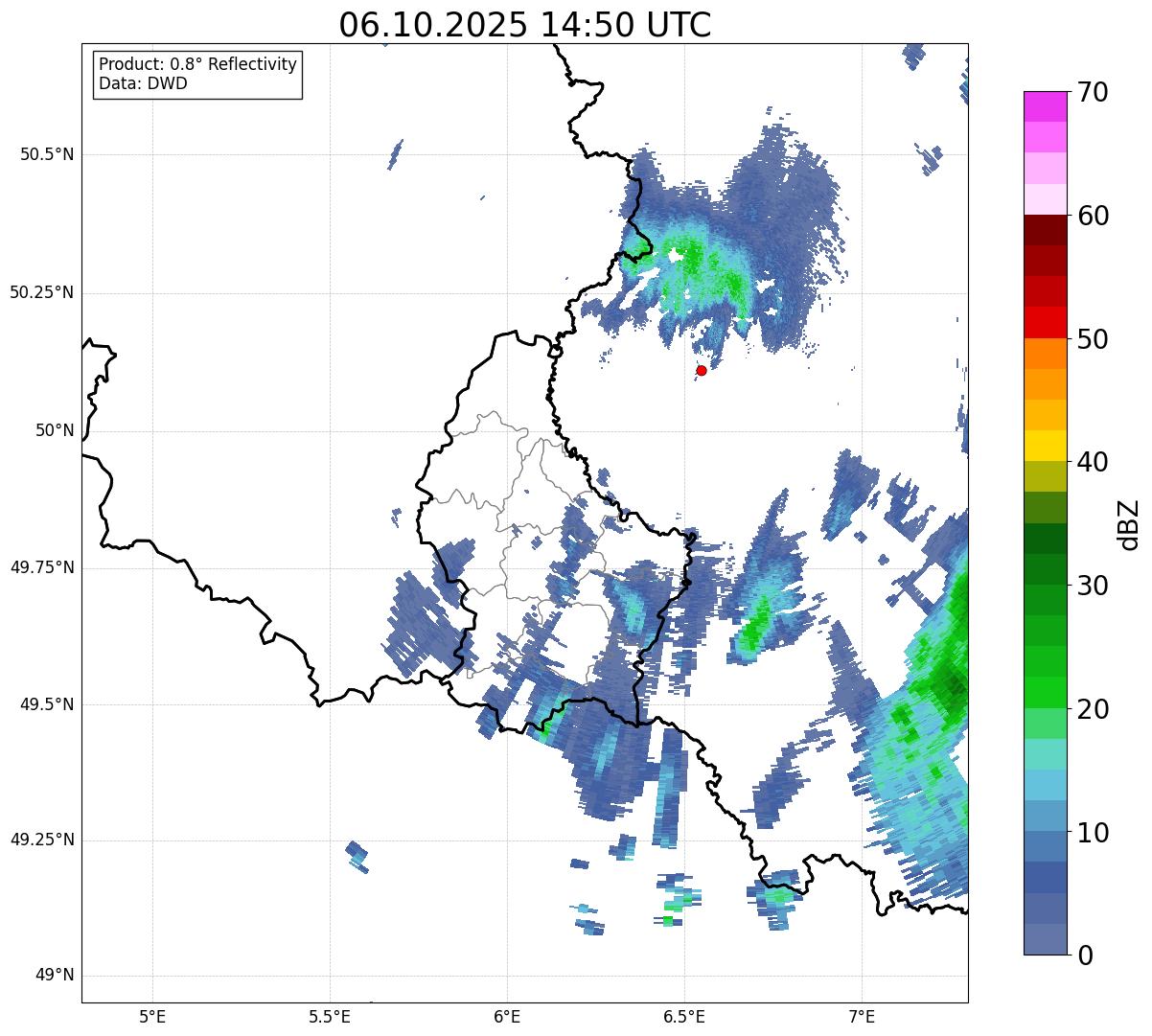Click the 6.5°E longitude tick label
The image size is (1152, 1036).
pyautogui.click(x=684, y=1016)
